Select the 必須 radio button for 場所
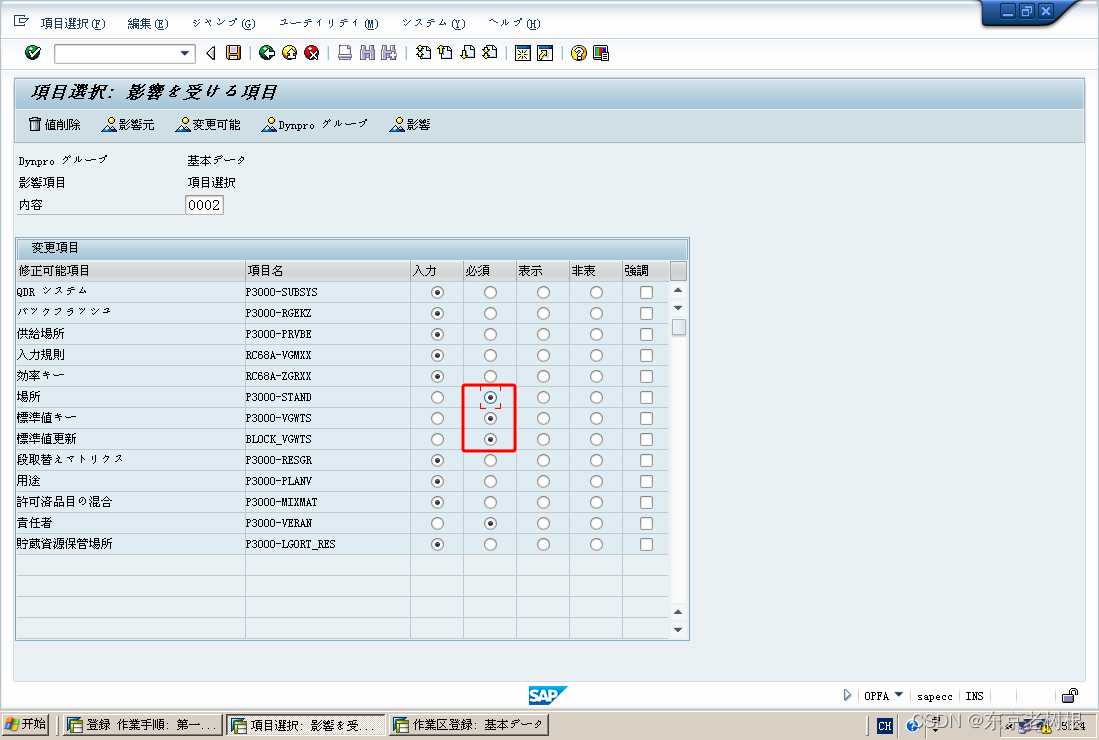 [489, 397]
